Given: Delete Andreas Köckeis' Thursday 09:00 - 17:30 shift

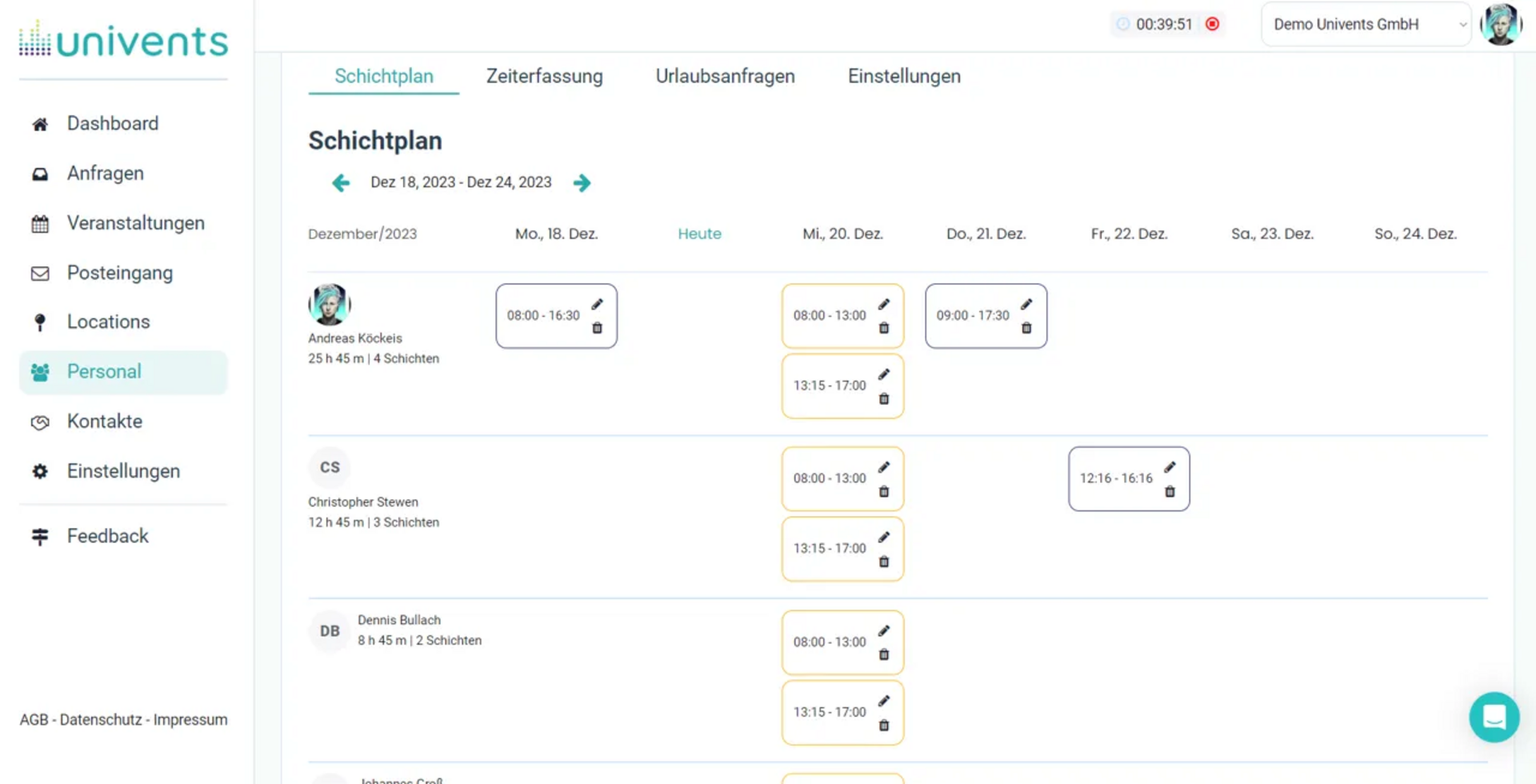Looking at the screenshot, I should click(1026, 328).
